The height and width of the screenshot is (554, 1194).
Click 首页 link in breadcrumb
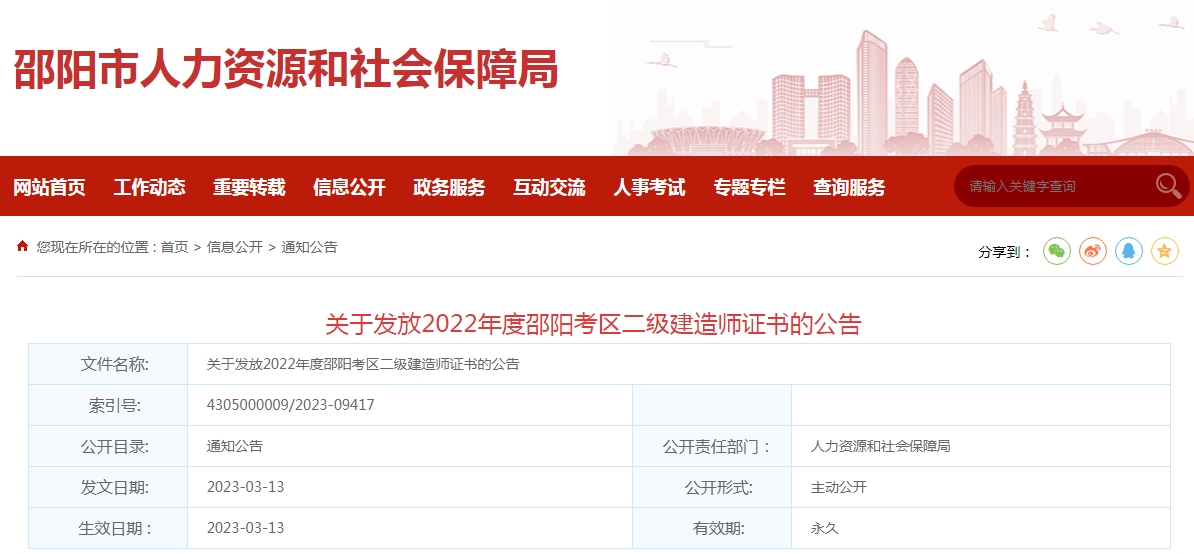(174, 247)
